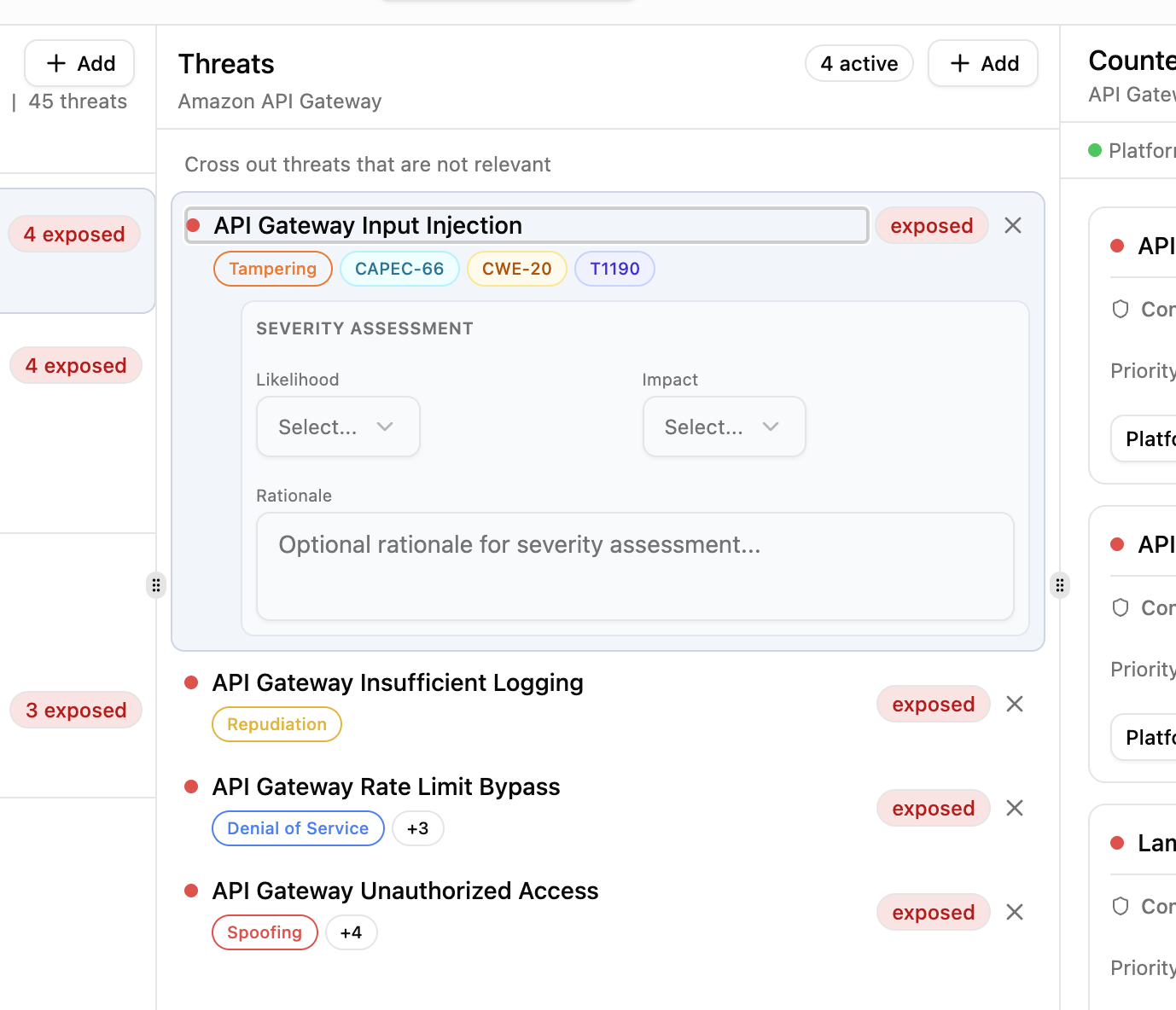Screen dimensions: 1176x1010
Task: Expand the +4 tags on Unauthorized Access
Action: pyautogui.click(x=352, y=932)
